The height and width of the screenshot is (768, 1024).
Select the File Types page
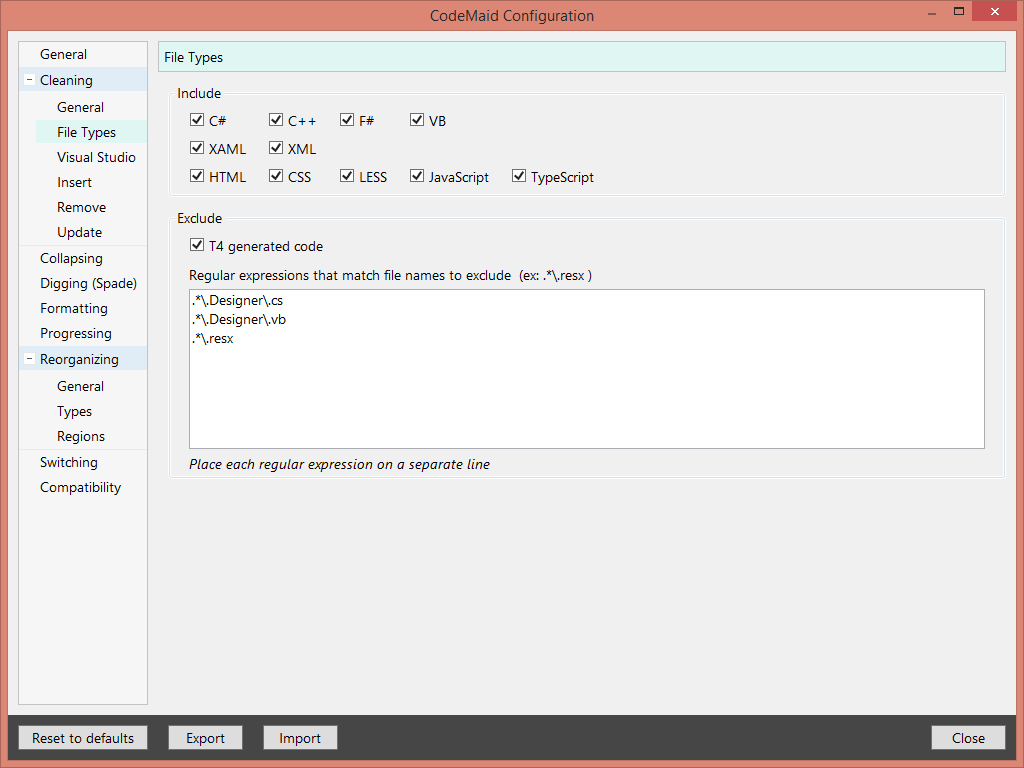(86, 132)
